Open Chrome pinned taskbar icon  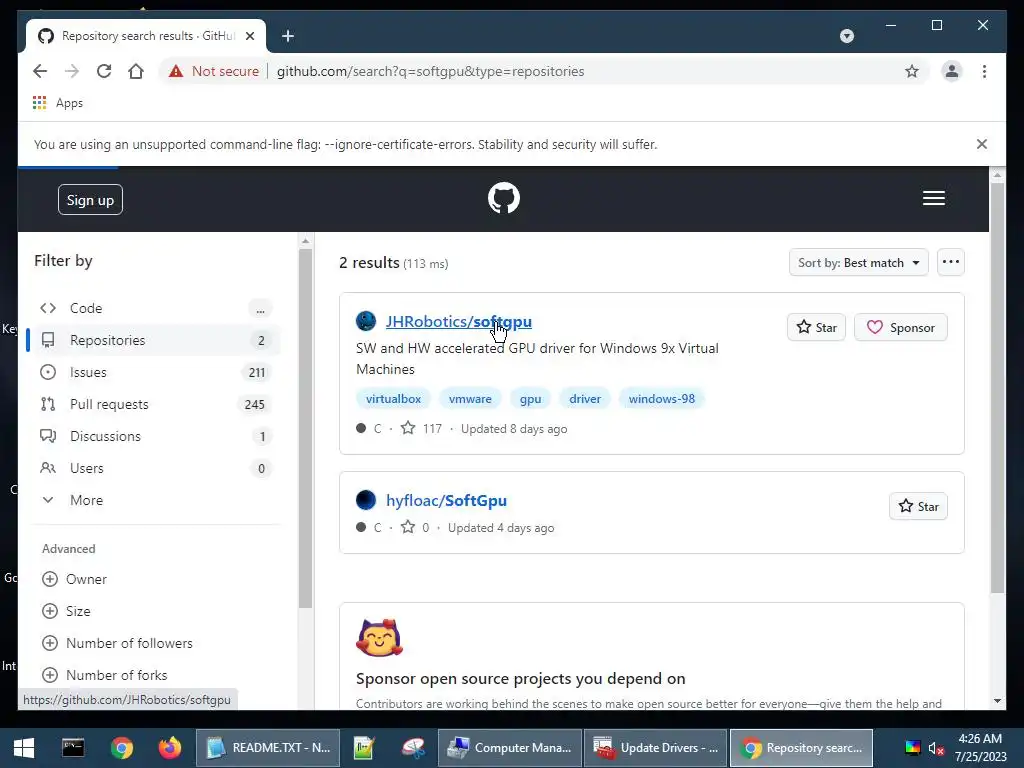121,748
